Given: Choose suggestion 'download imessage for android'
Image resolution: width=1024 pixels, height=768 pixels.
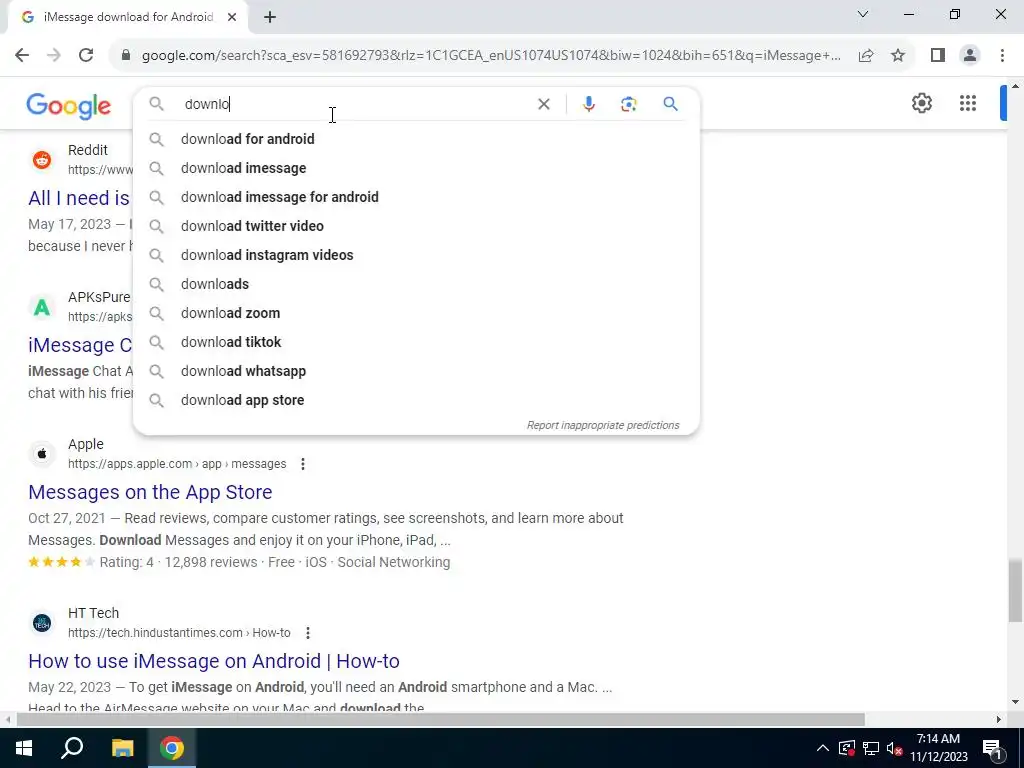Looking at the screenshot, I should click(x=416, y=197).
